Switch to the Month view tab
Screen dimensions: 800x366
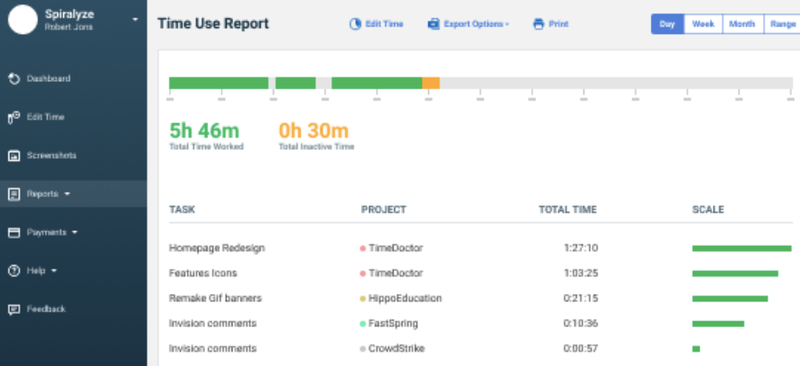(742, 24)
